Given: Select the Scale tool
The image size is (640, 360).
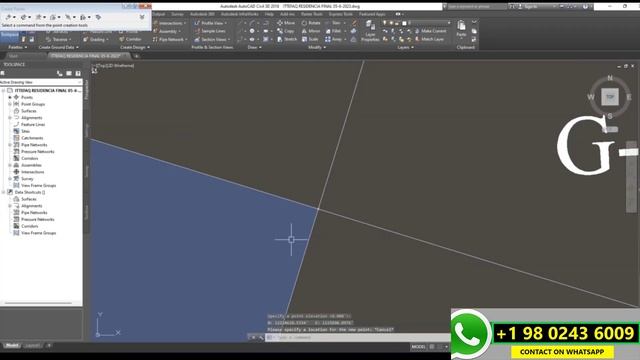Looking at the screenshot, I should [310, 39].
